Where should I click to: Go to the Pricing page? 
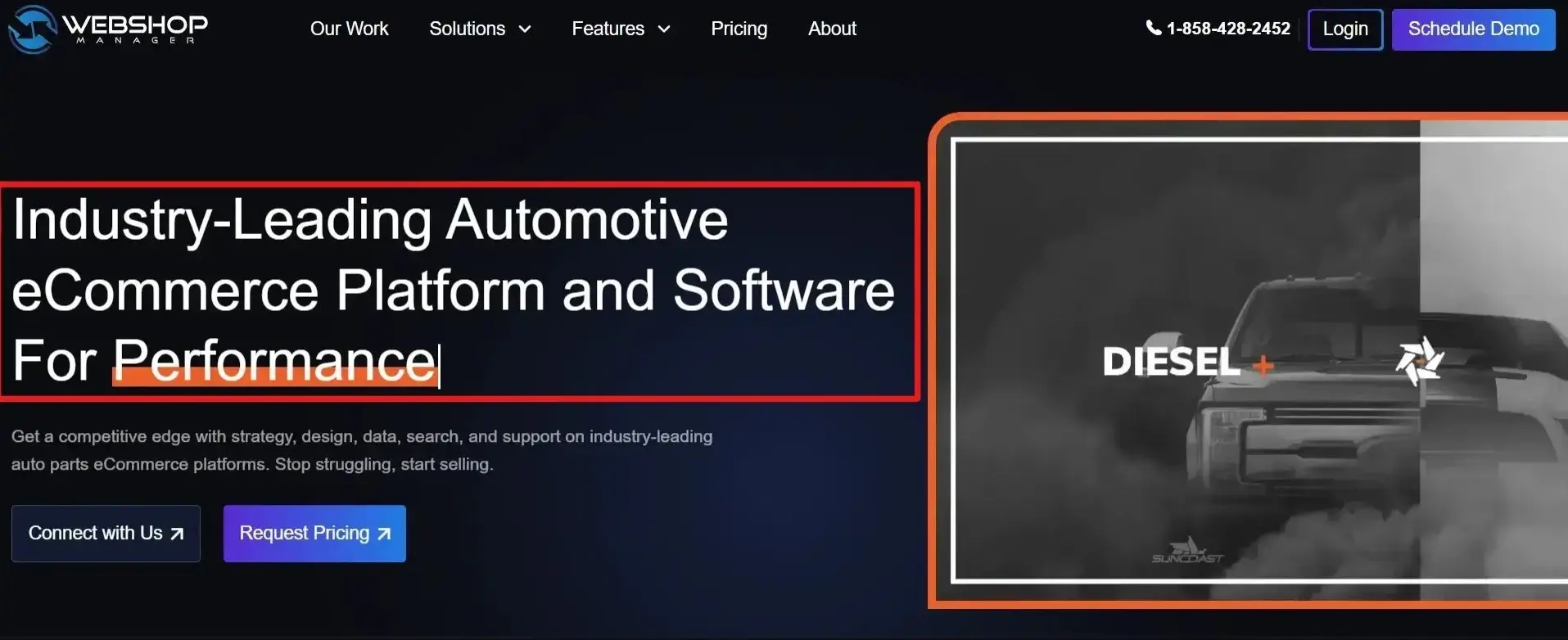[x=739, y=29]
